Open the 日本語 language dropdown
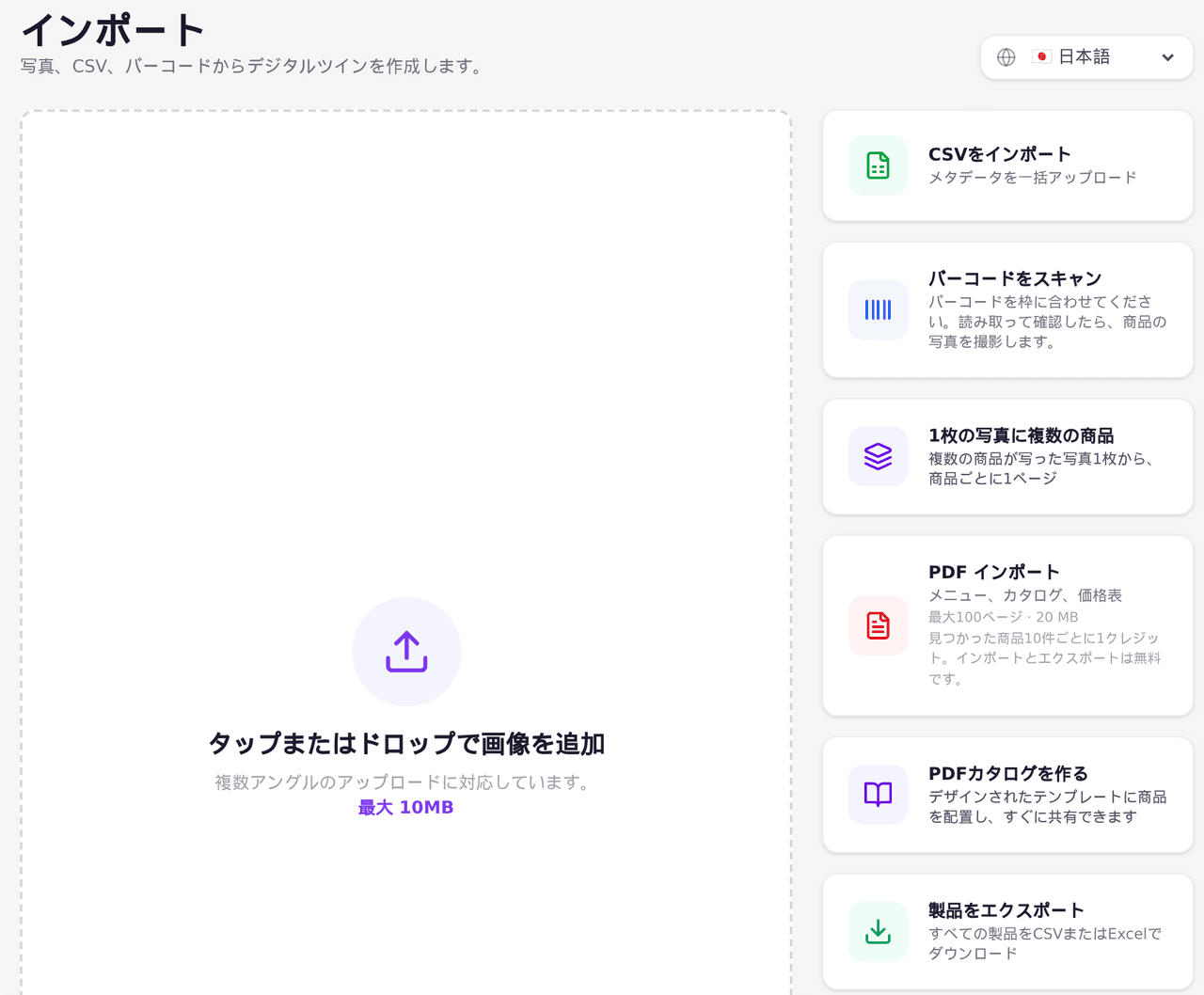The height and width of the screenshot is (995, 1204). 1086,57
